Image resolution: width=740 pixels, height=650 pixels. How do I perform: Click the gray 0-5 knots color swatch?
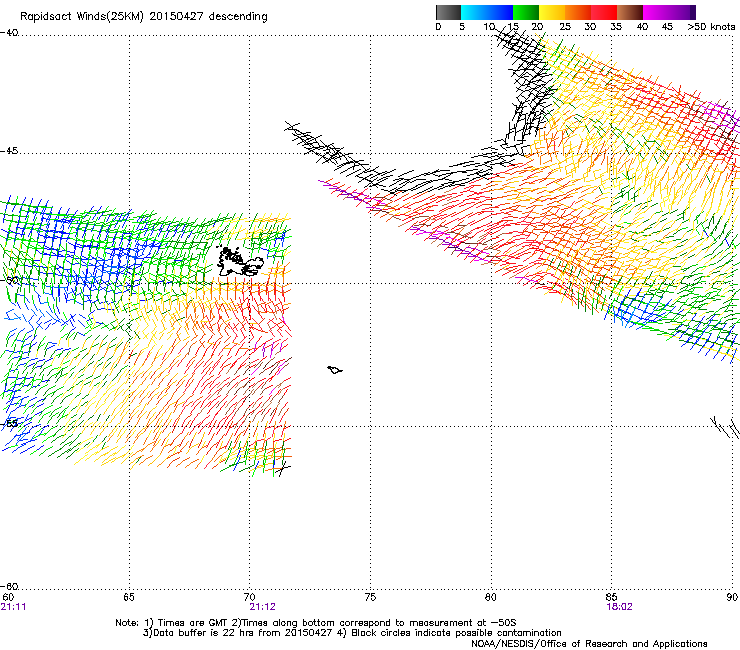448,12
